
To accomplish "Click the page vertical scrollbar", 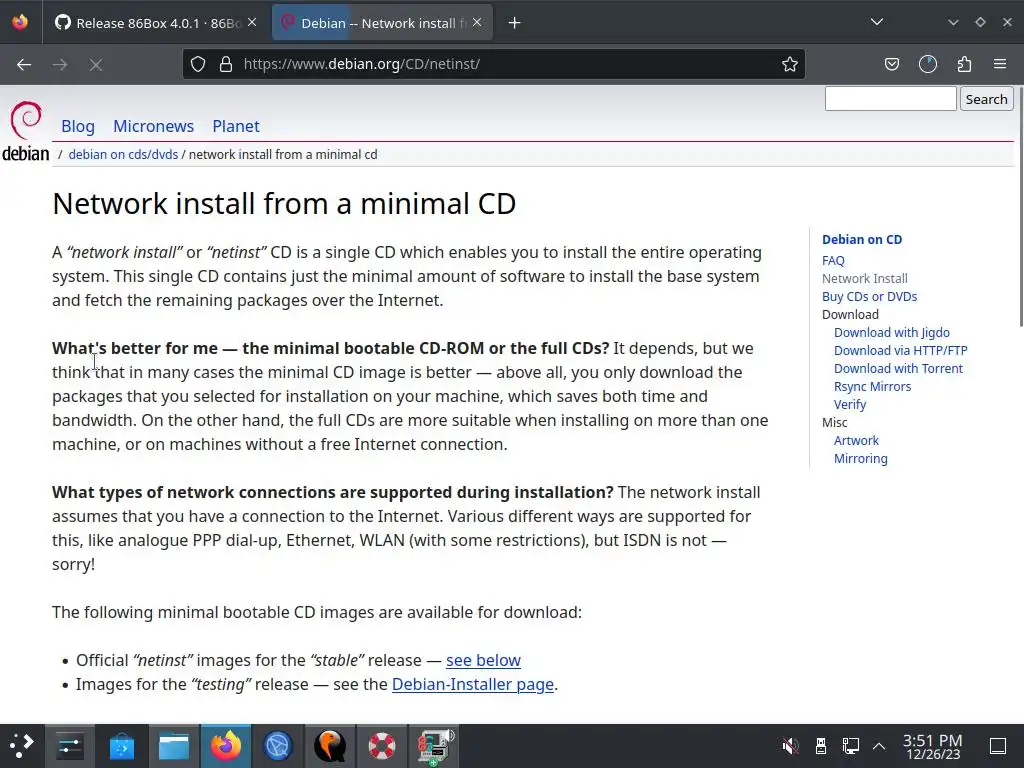I will click(x=1020, y=206).
